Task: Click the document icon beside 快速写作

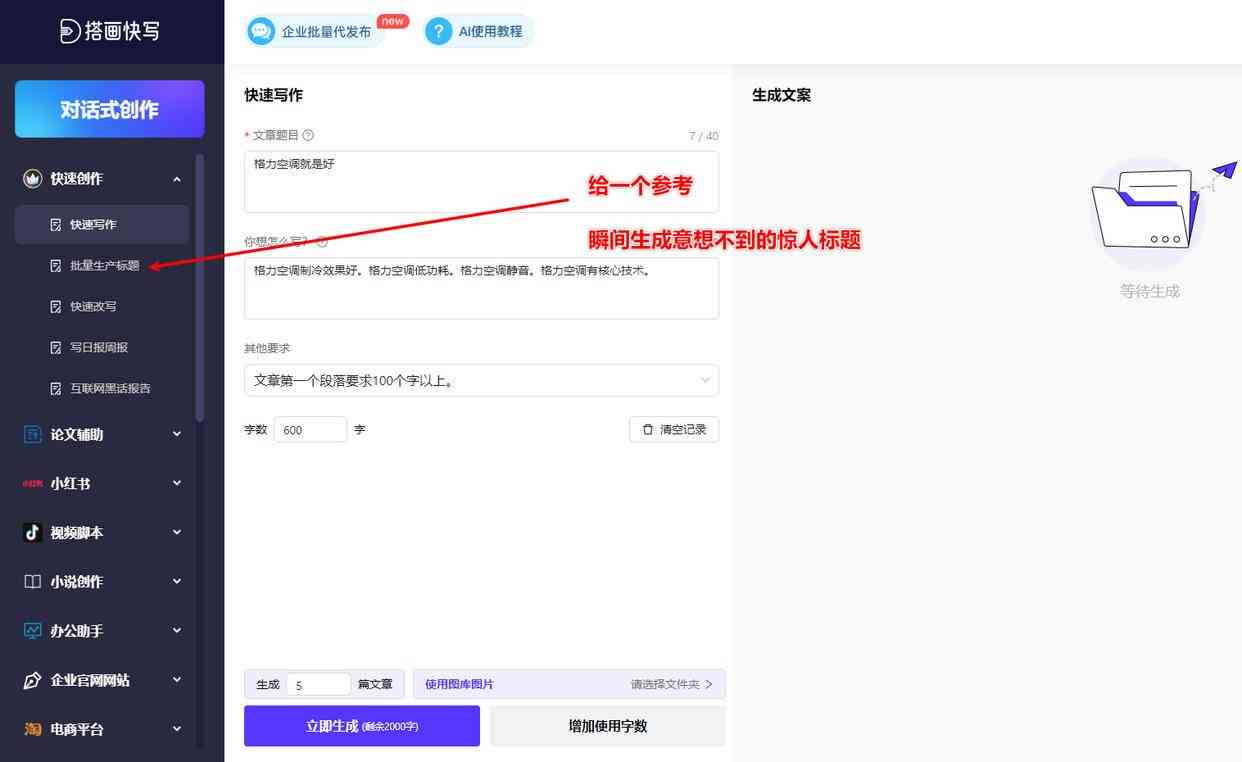Action: pos(56,225)
